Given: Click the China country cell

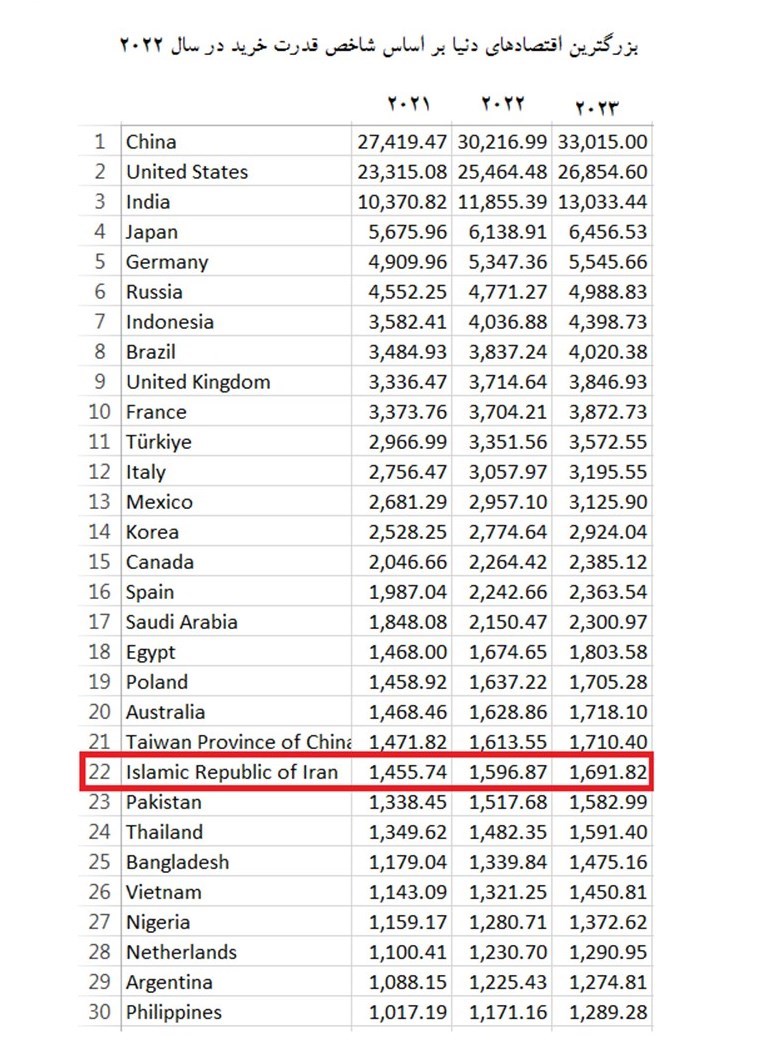Looking at the screenshot, I should 151,142.
